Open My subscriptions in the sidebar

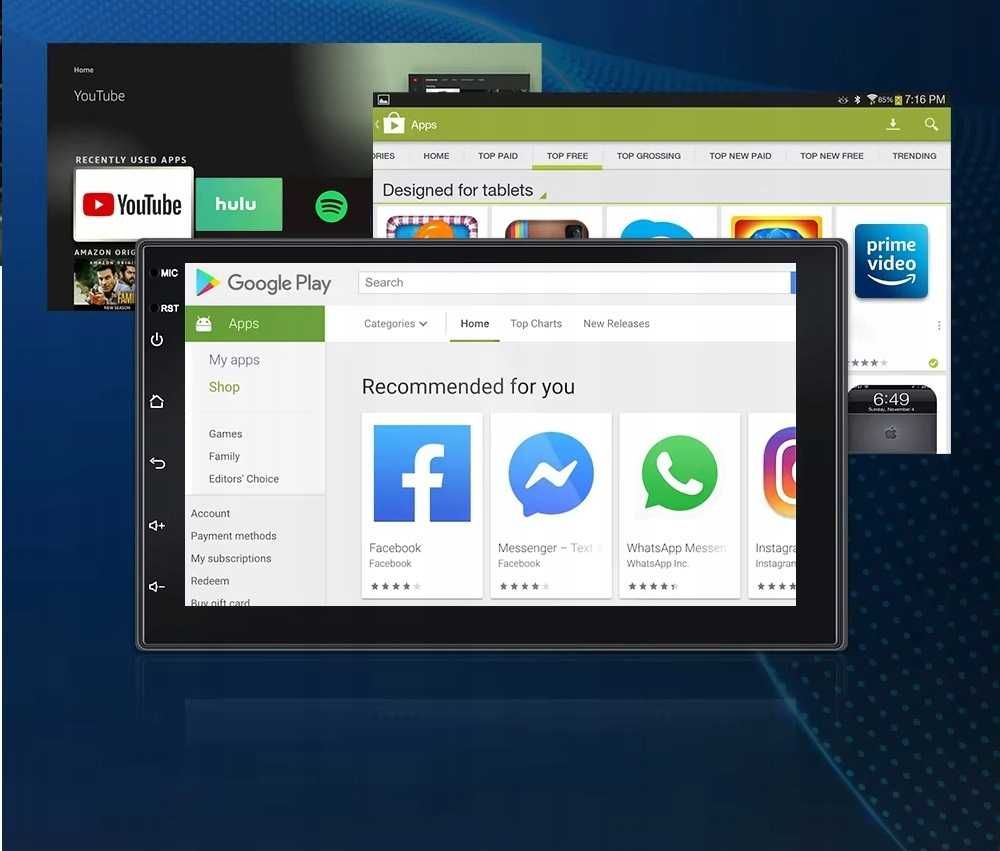(x=231, y=558)
